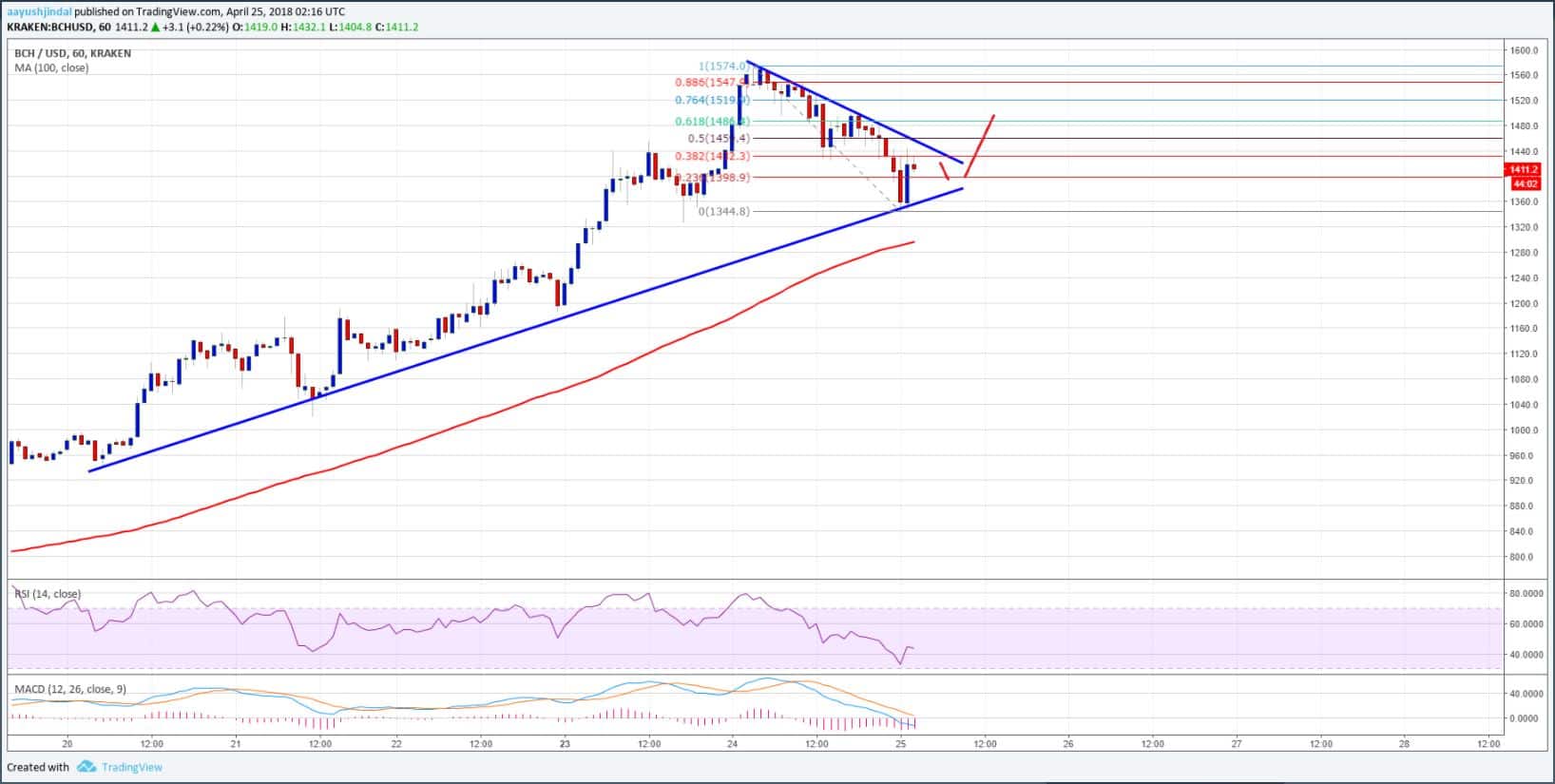This screenshot has width=1555, height=784.
Task: Click the TradingView cloud logo icon
Action: coord(86,767)
